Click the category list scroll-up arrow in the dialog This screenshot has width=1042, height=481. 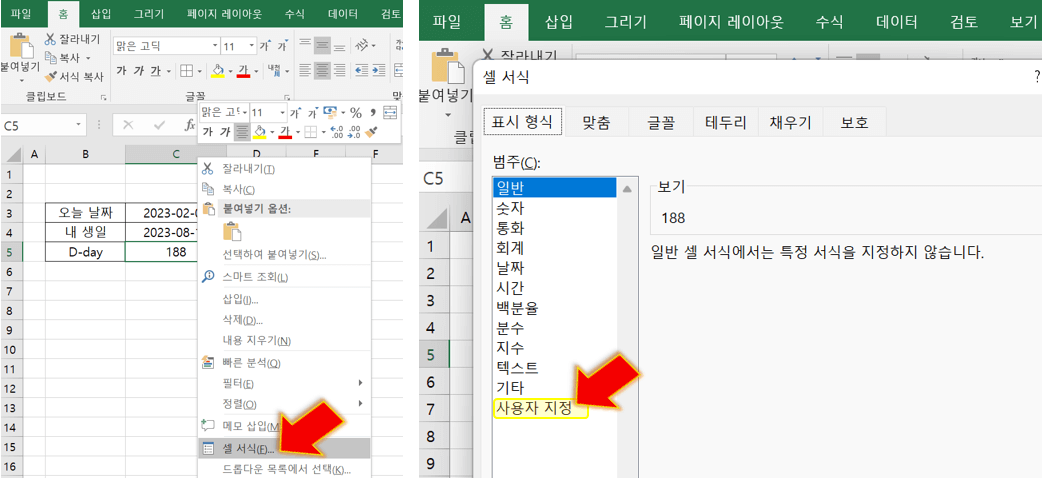click(x=626, y=189)
